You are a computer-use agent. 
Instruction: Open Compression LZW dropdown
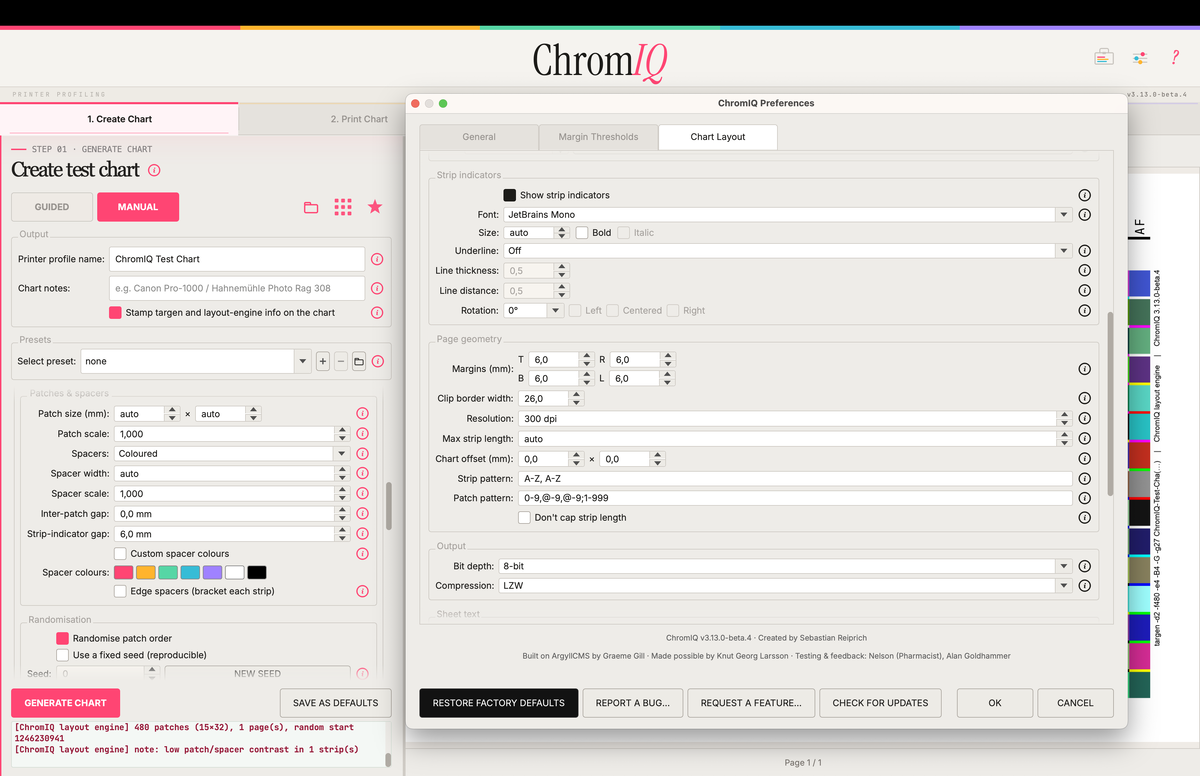[x=785, y=586]
